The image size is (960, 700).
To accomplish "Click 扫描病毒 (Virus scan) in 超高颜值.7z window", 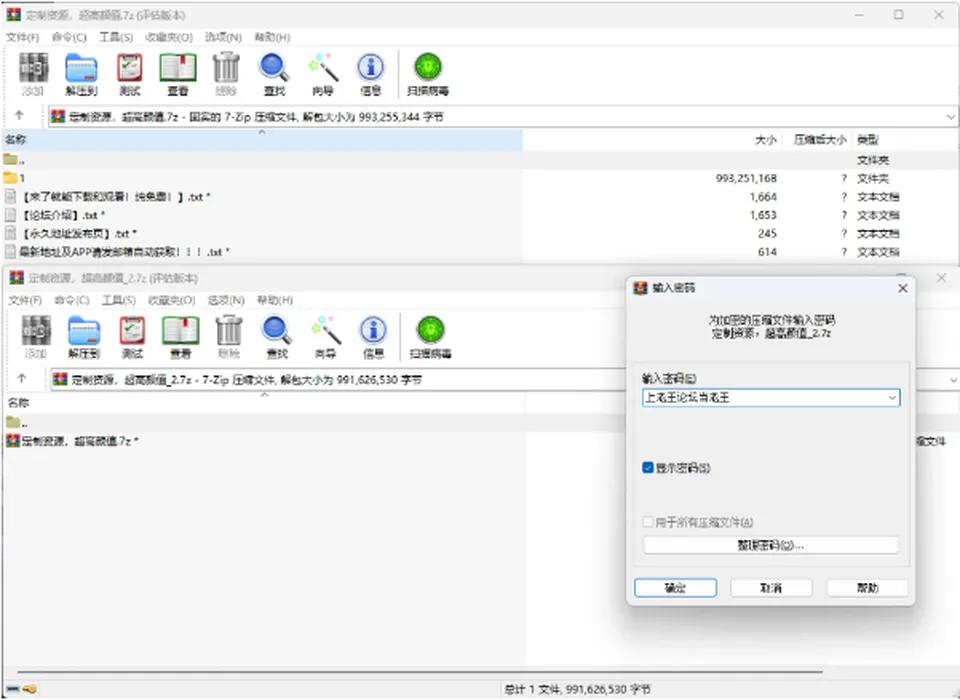I will [428, 74].
